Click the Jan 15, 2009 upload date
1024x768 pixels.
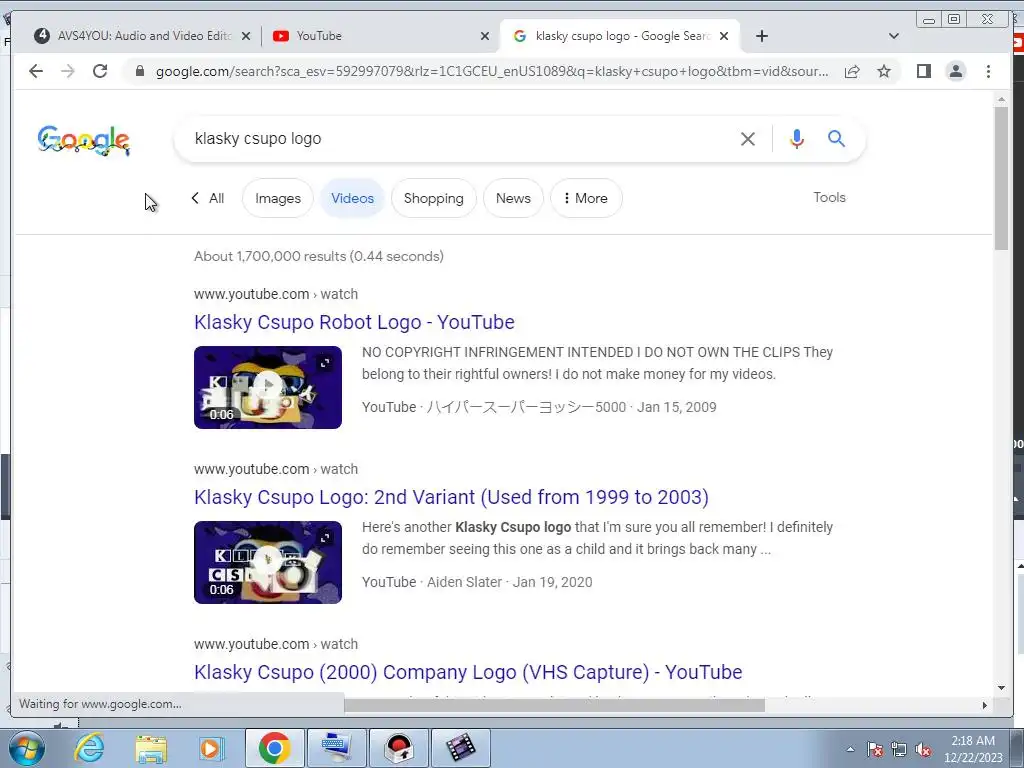click(677, 407)
